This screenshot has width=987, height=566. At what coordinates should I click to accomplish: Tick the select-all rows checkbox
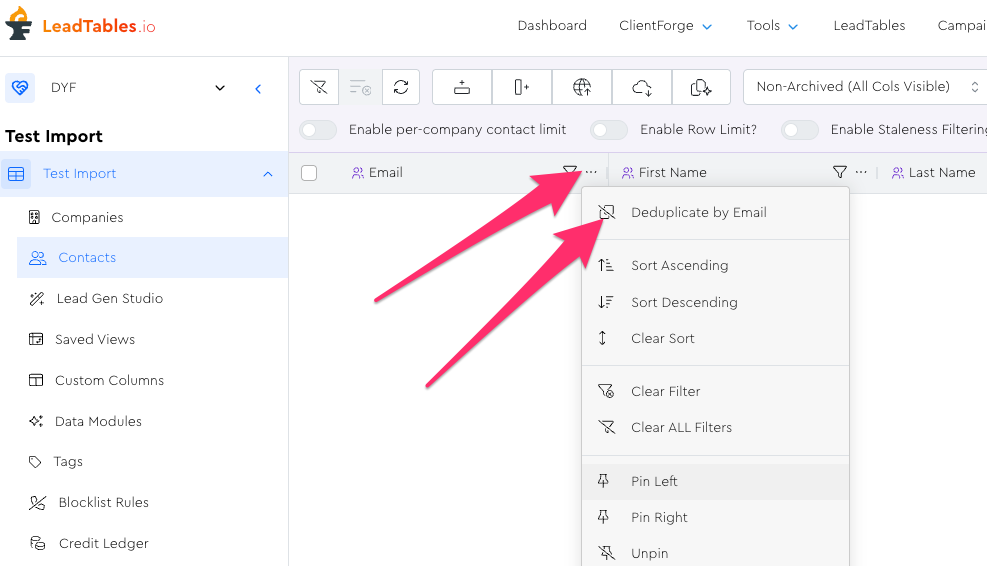coord(309,173)
